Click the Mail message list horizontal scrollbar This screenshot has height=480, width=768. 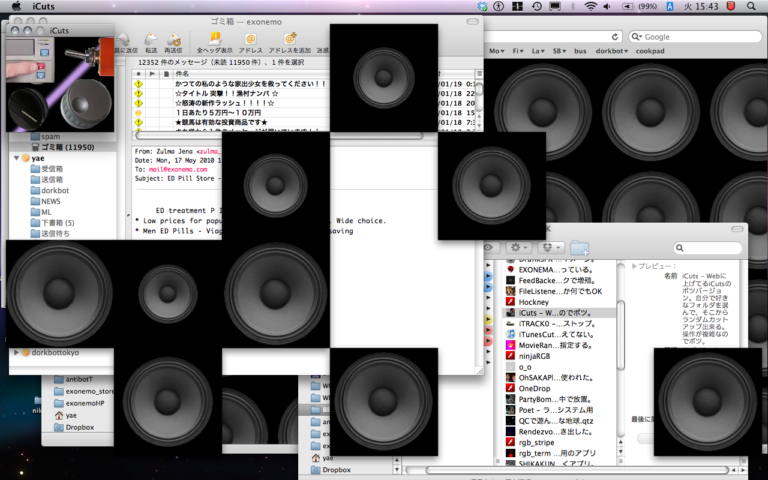(x=279, y=135)
